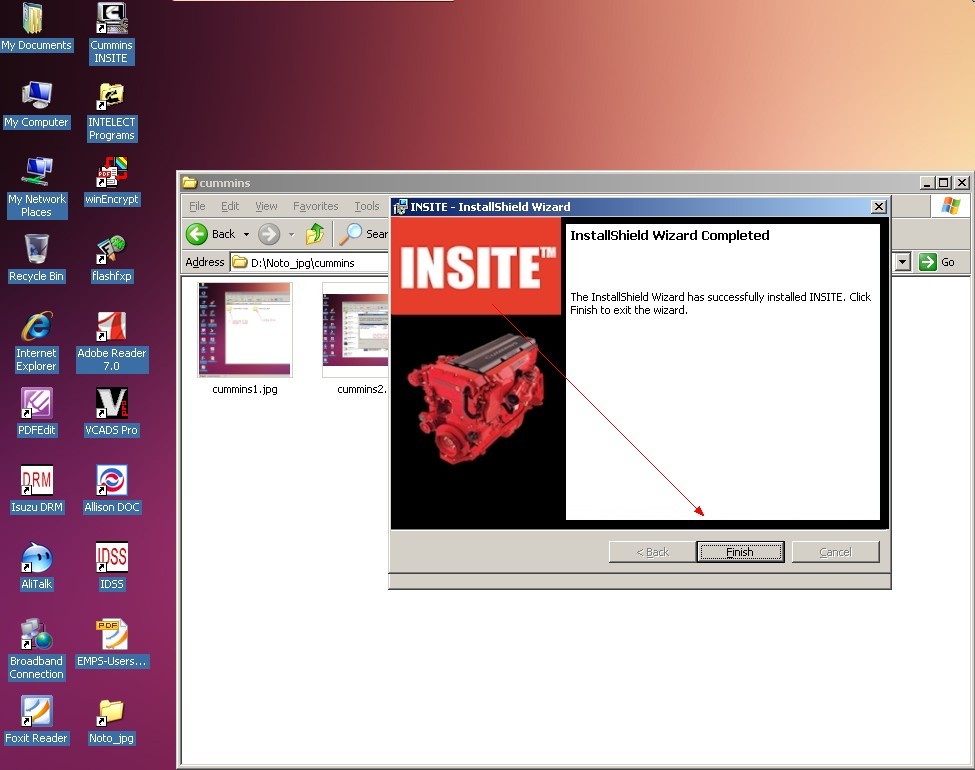Open the AliTalk desktop icon
Image resolution: width=975 pixels, height=770 pixels.
[37, 557]
